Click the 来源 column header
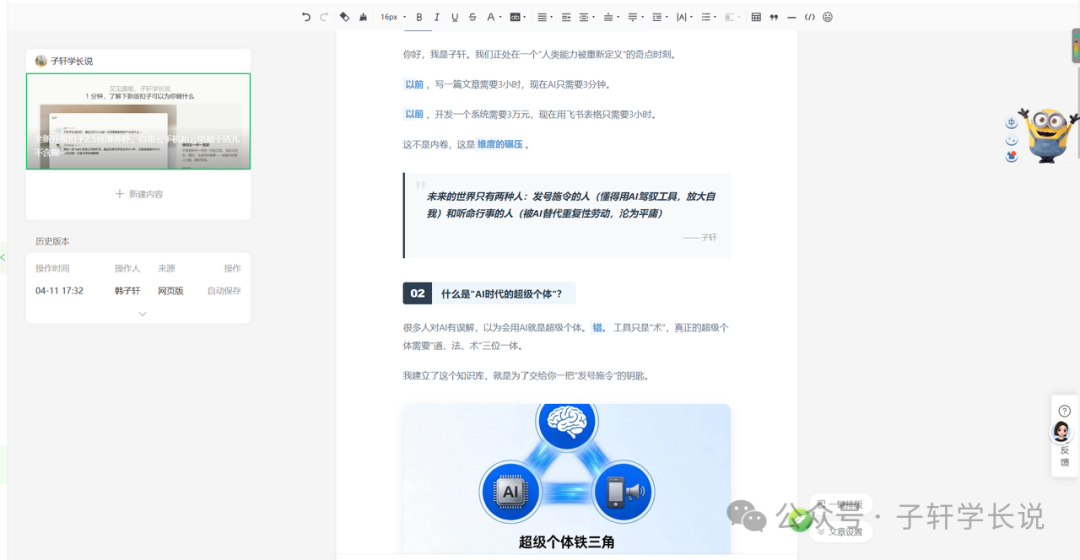The width and height of the screenshot is (1080, 560). (x=167, y=269)
